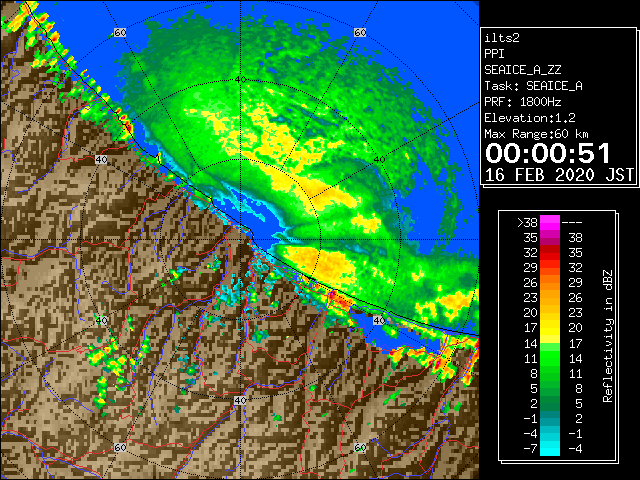
Task: Pick the cyan swatch beside '-7'
Action: [550, 449]
